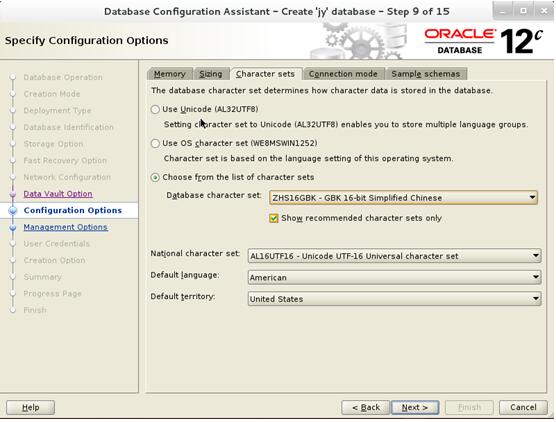Switch to the Memory tab
This screenshot has height=422, width=556.
169,74
